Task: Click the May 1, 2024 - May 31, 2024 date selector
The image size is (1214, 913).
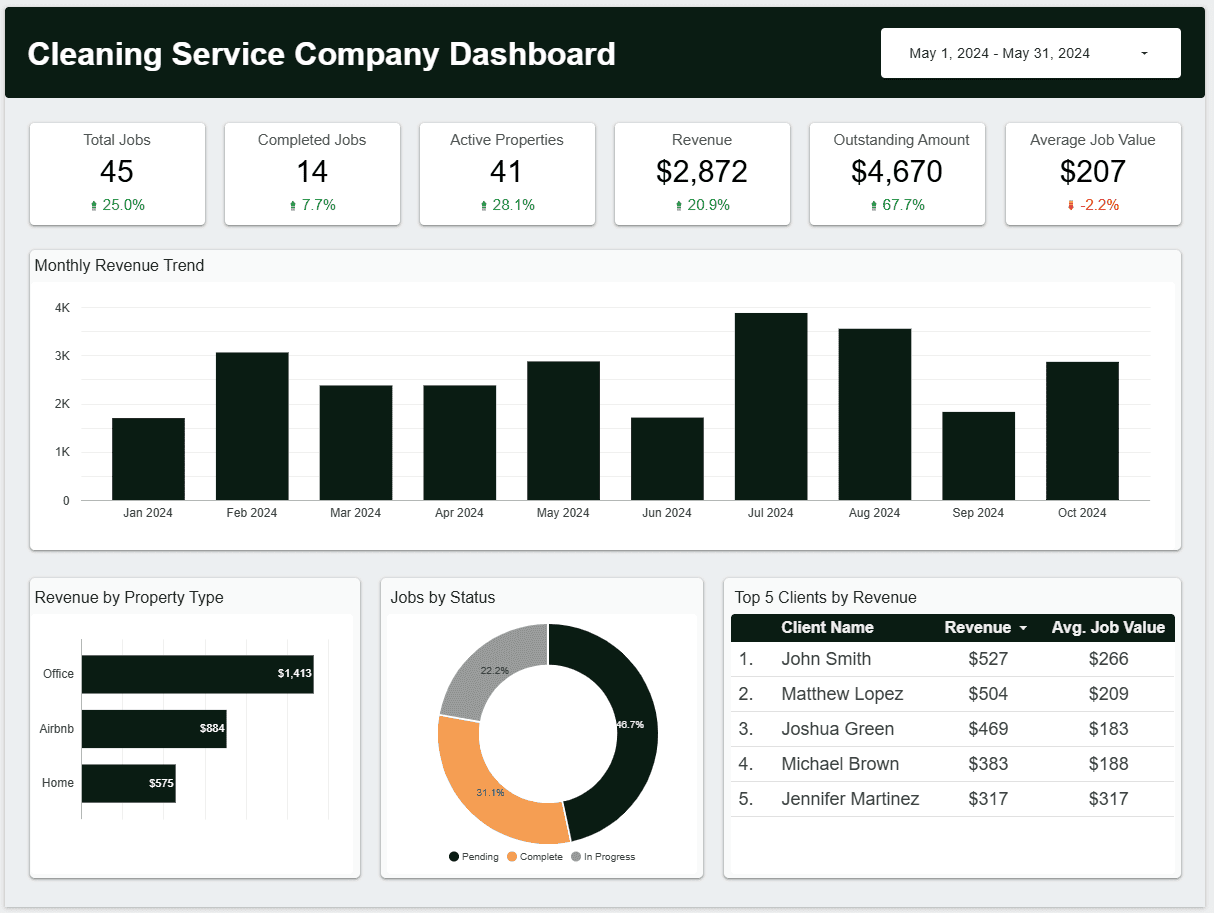Action: (x=1000, y=54)
